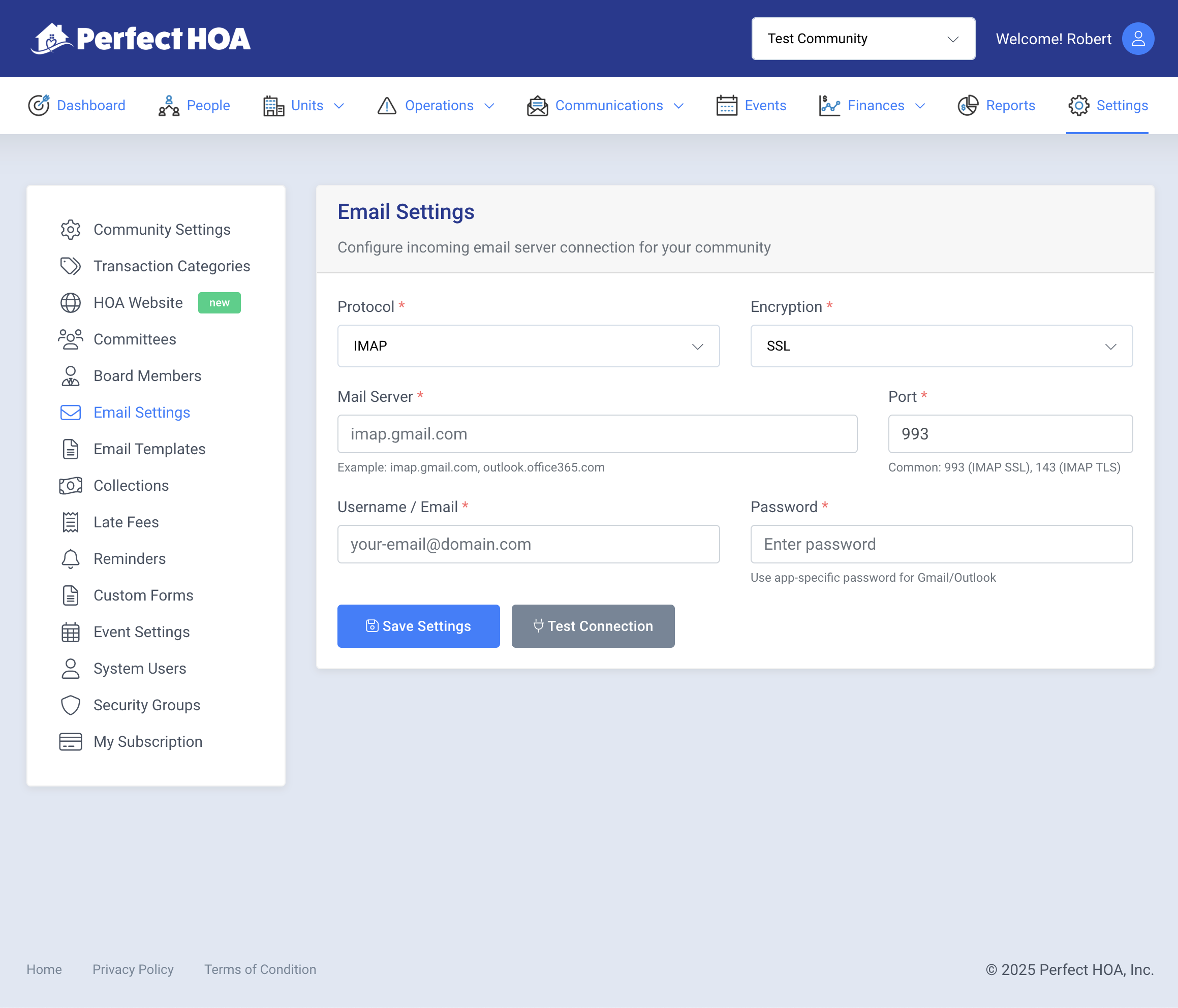Open Email Templates in the sidebar

(x=149, y=449)
